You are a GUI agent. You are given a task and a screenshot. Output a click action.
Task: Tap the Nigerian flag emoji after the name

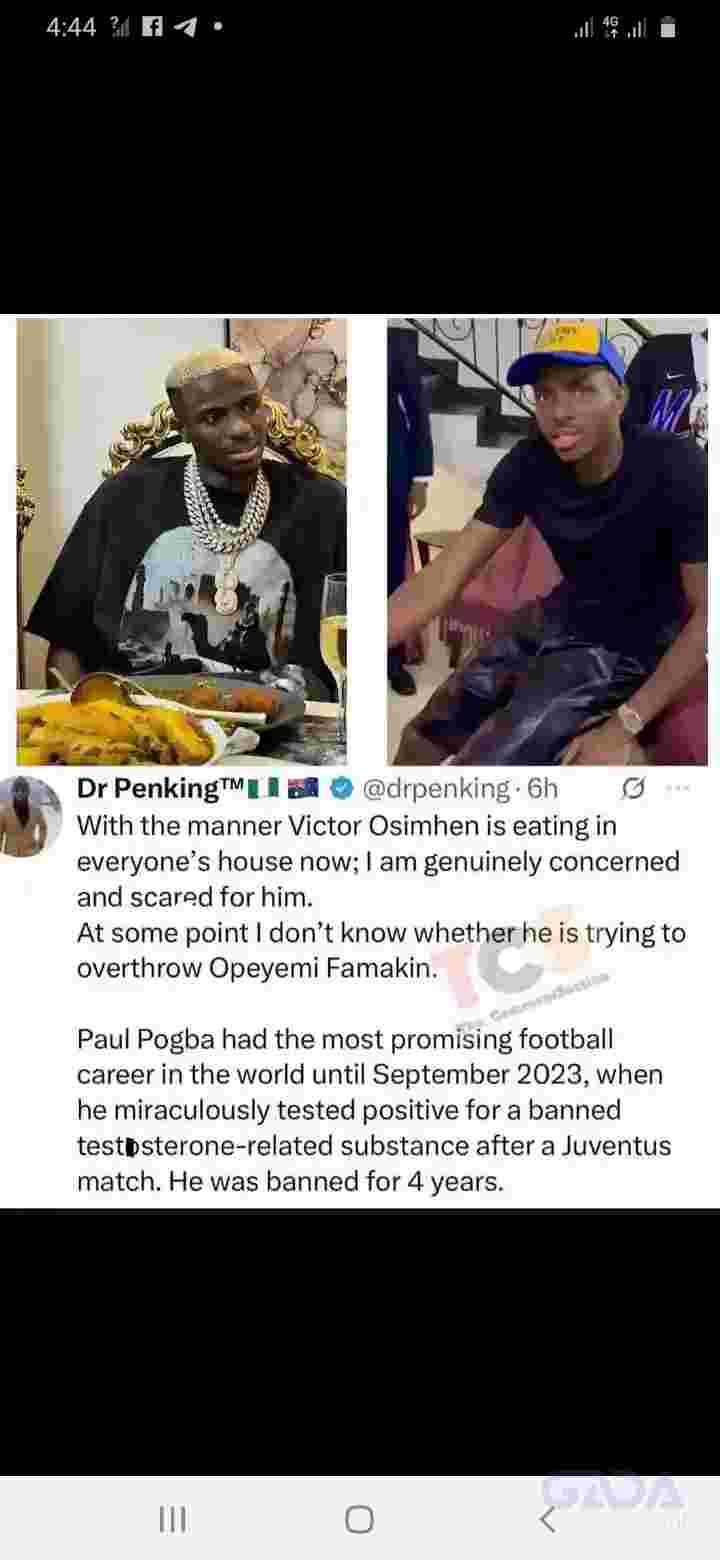coord(263,789)
